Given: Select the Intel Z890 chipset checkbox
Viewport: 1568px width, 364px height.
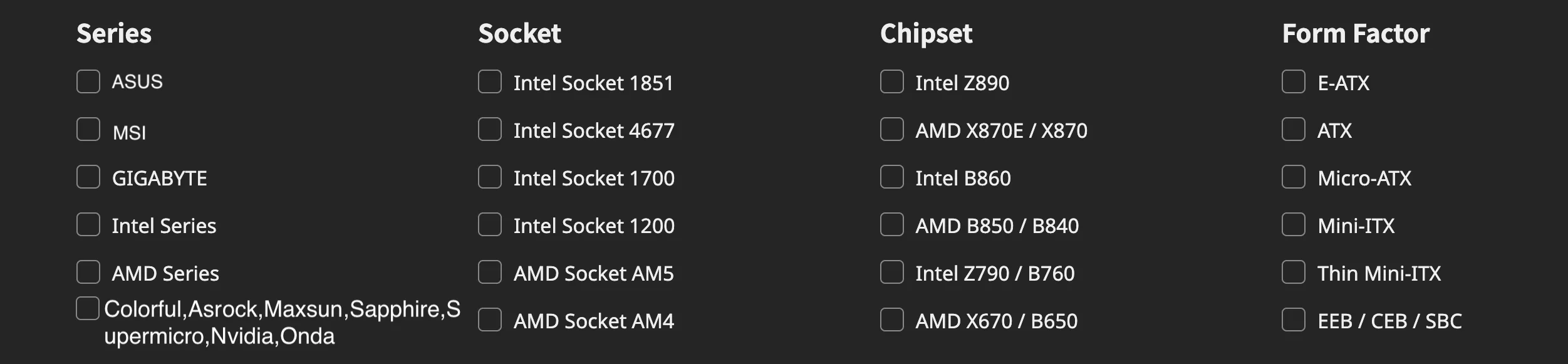Looking at the screenshot, I should 892,82.
